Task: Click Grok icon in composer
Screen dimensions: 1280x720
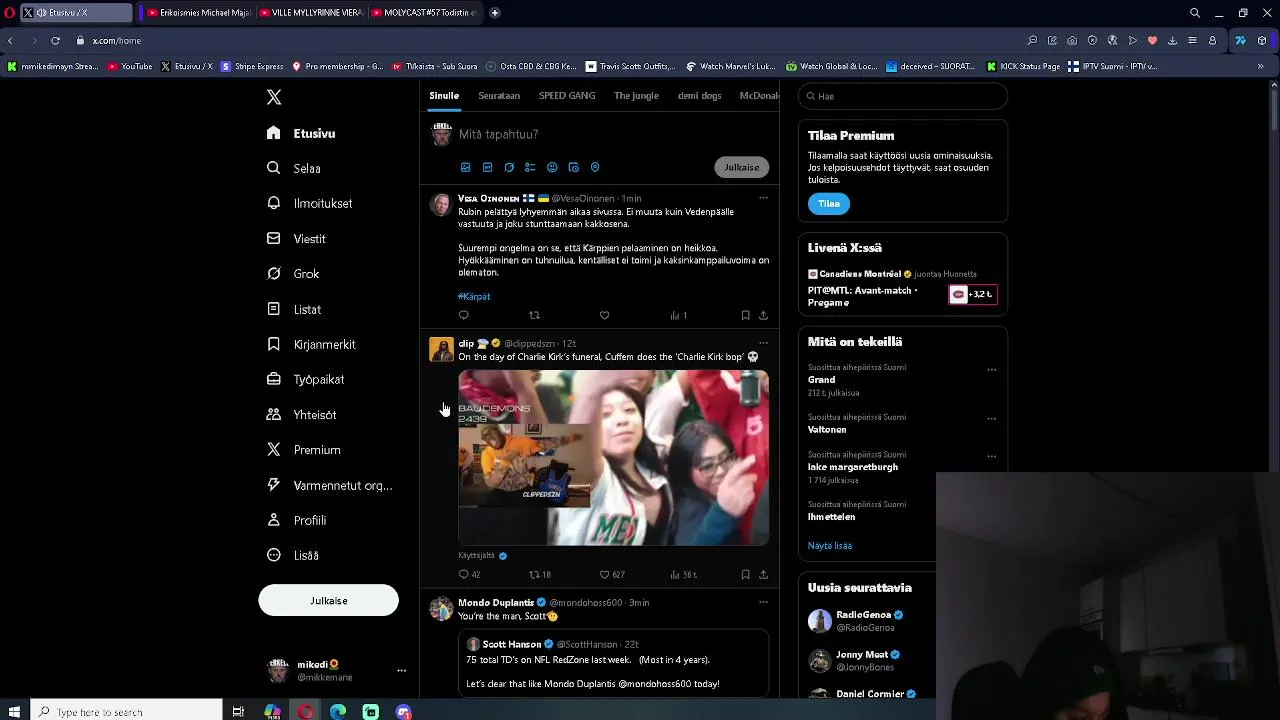Action: (509, 167)
